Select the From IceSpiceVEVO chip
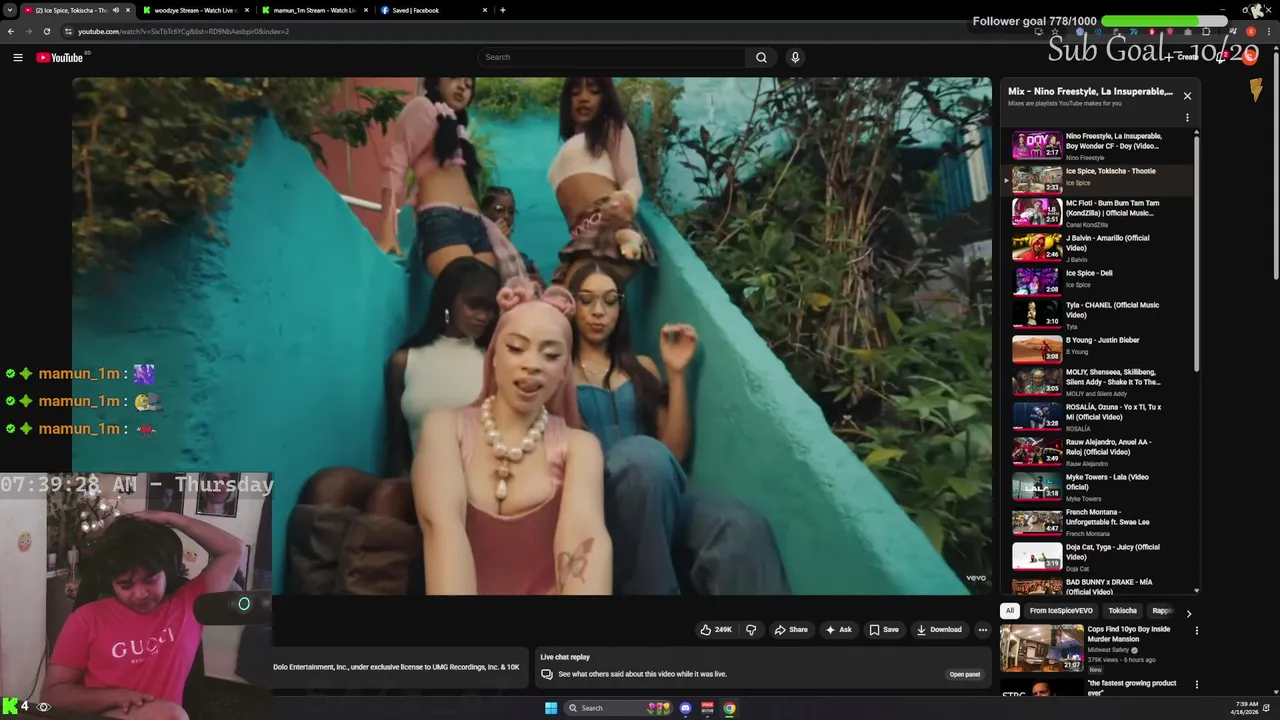Screen dimensions: 1280x720 pyautogui.click(x=1061, y=611)
